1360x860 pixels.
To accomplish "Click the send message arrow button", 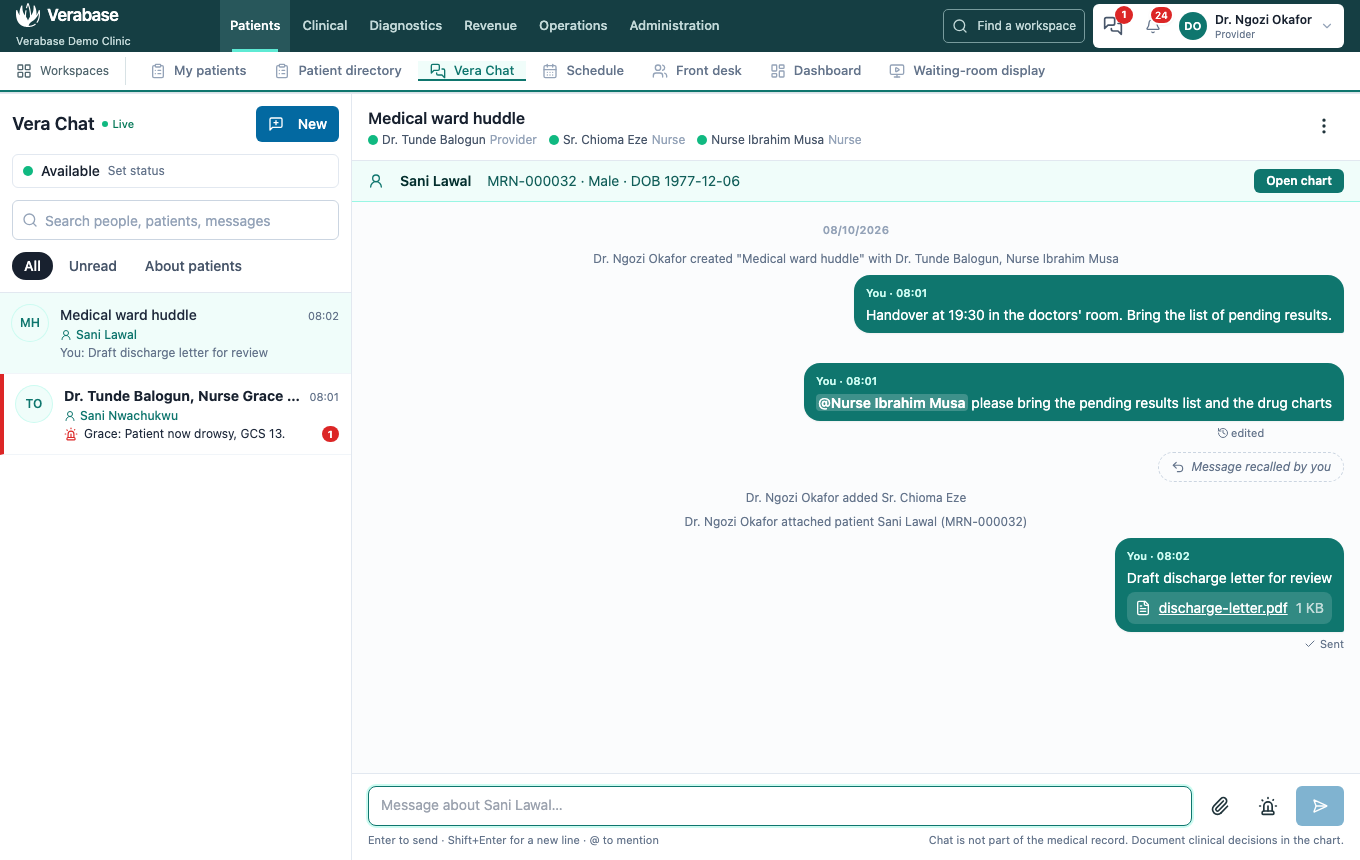I will click(x=1320, y=806).
